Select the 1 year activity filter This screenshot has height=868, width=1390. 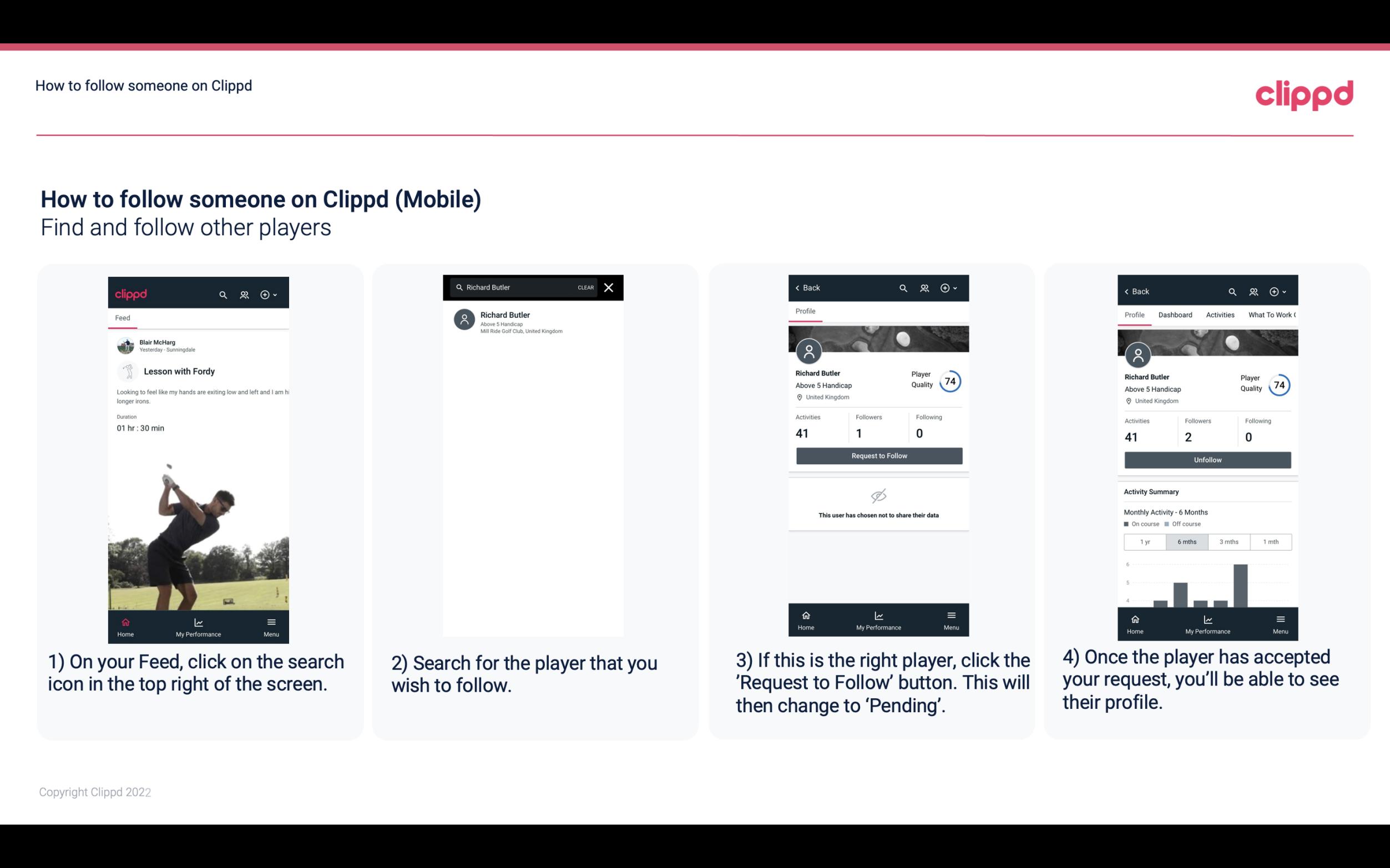[x=1143, y=541]
